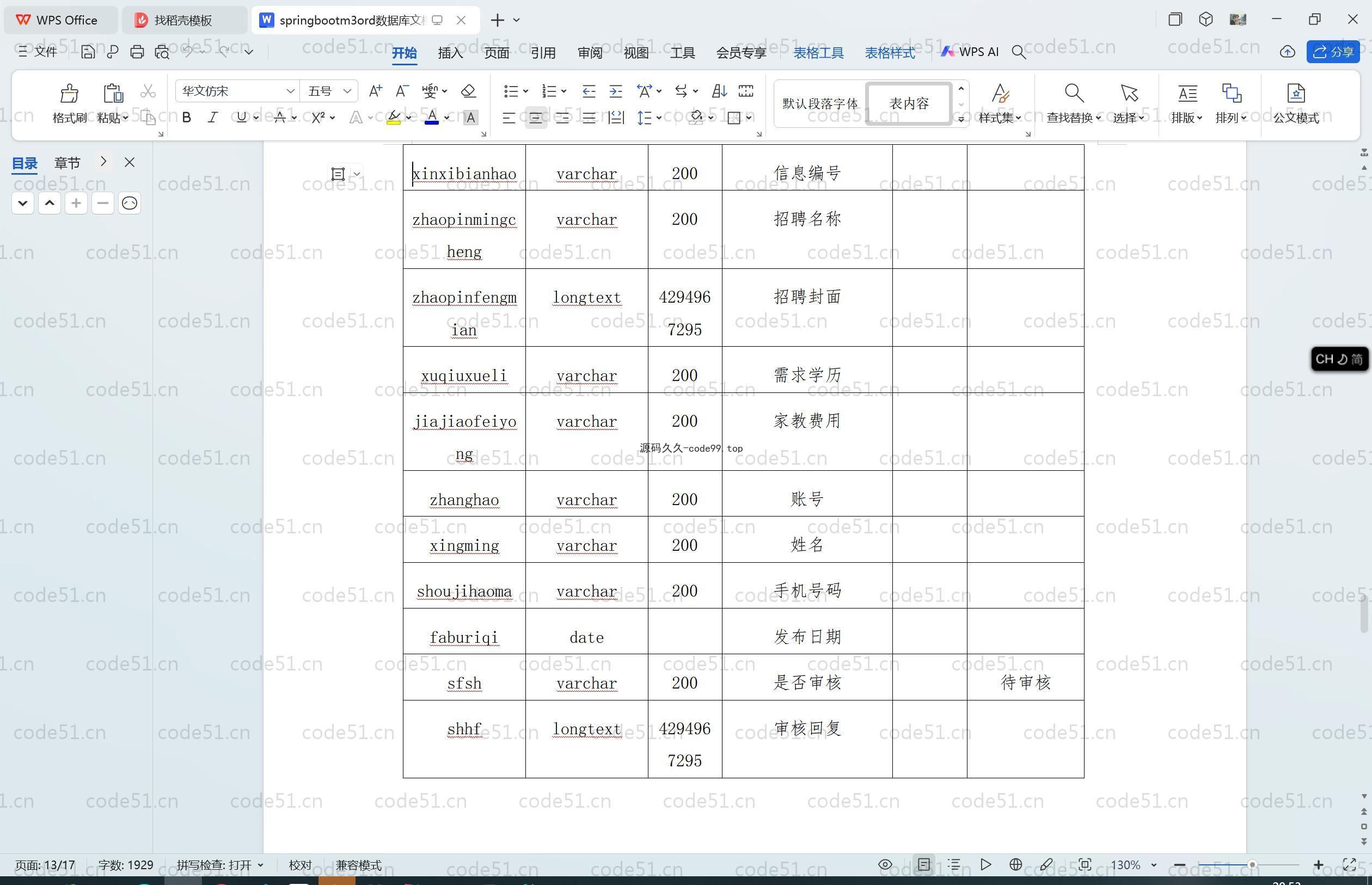
Task: Click the fullscreen expand icon in status bar
Action: click(x=1349, y=864)
